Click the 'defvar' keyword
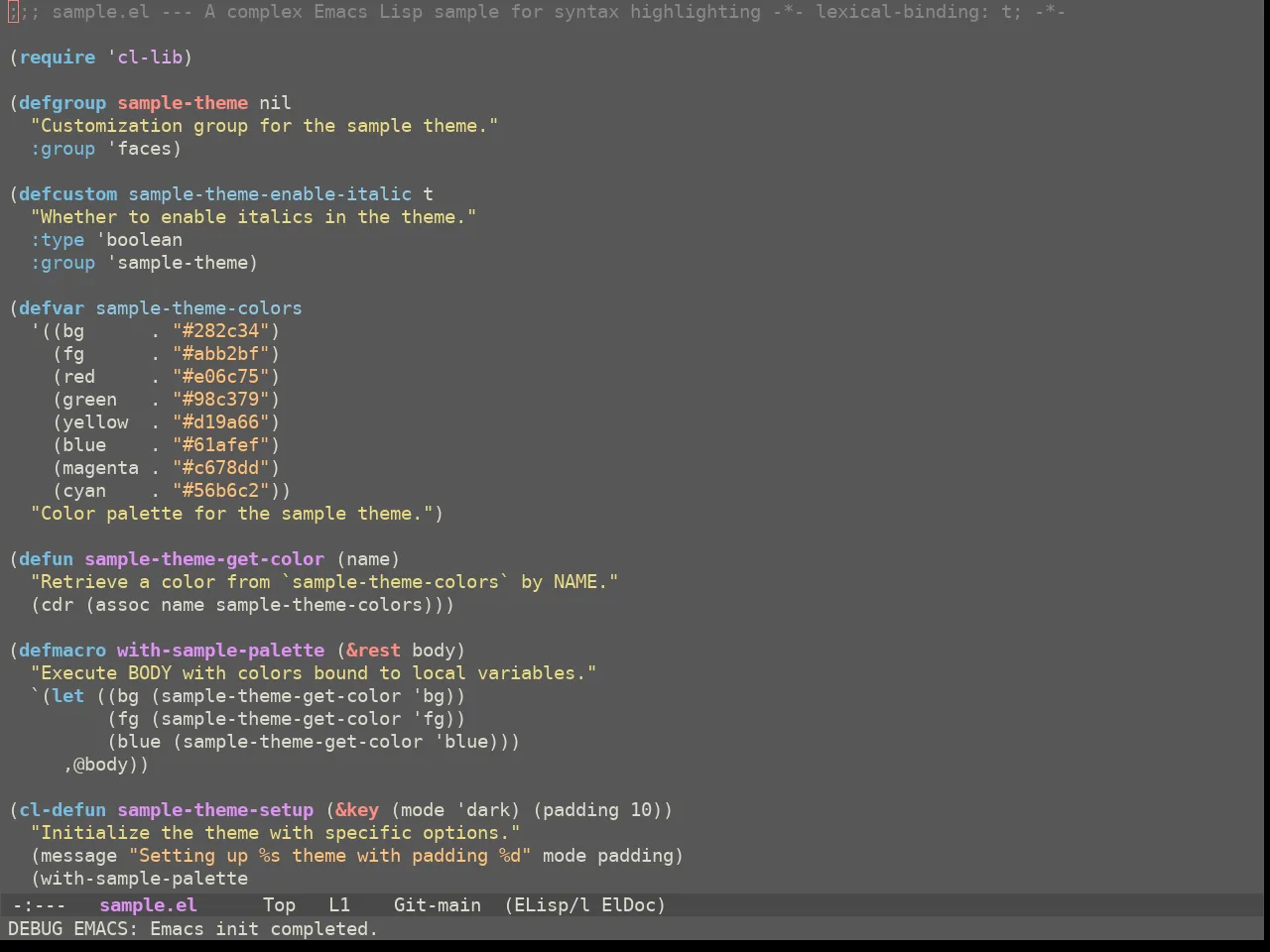 [52, 307]
